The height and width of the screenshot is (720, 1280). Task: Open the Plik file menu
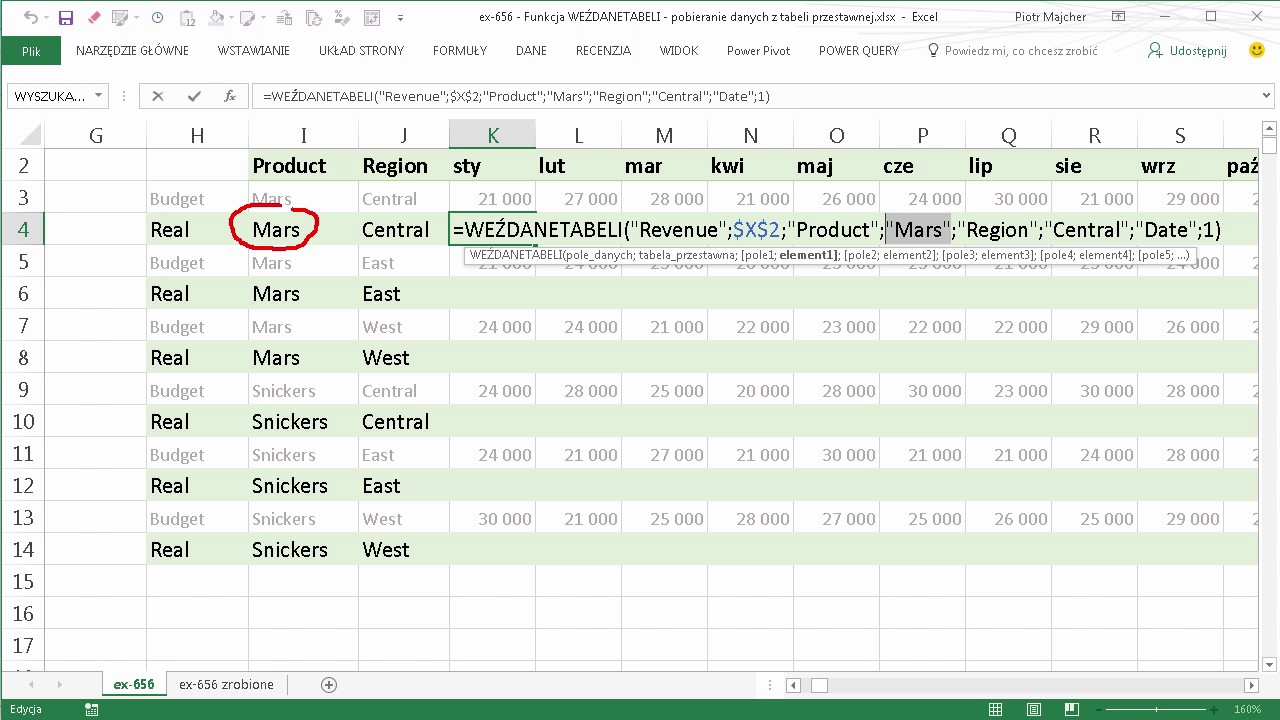(x=31, y=51)
